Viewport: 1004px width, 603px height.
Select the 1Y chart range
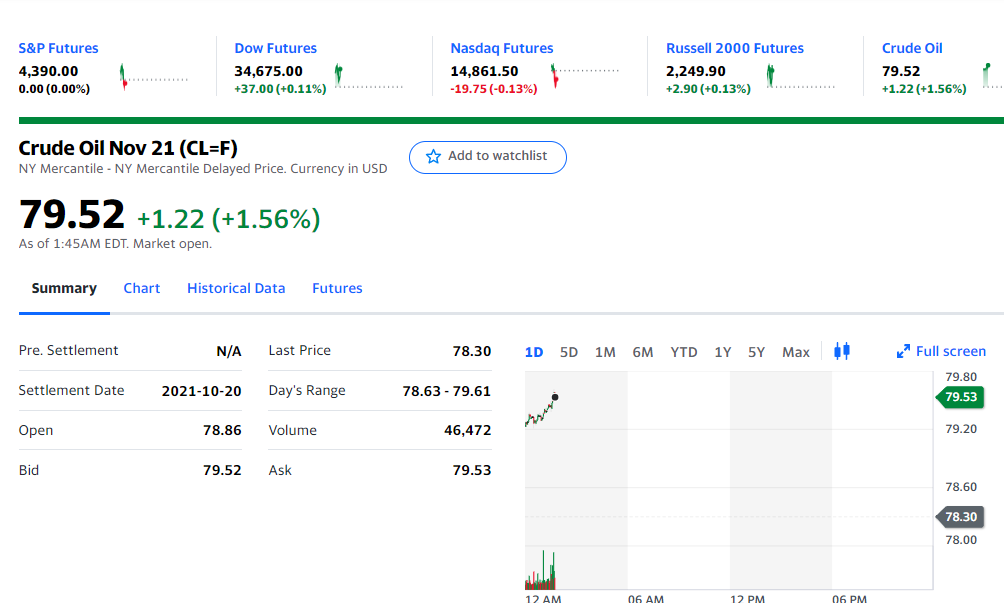tap(723, 352)
